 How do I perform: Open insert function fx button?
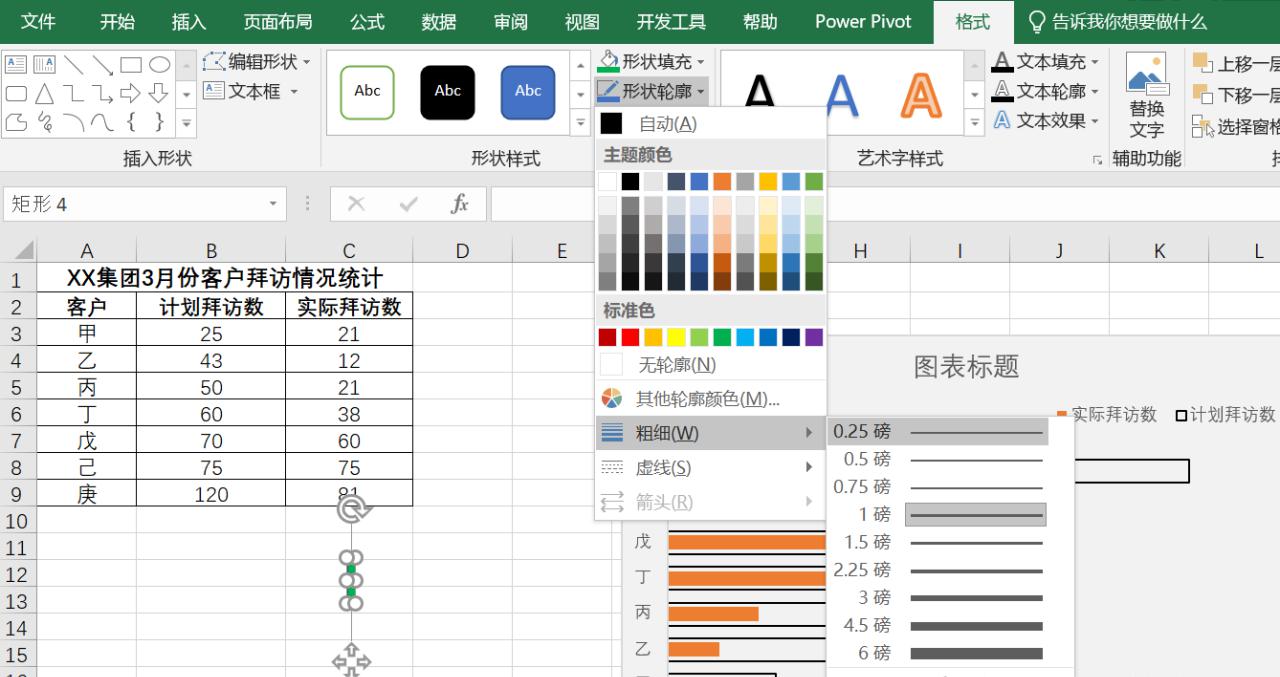click(460, 204)
